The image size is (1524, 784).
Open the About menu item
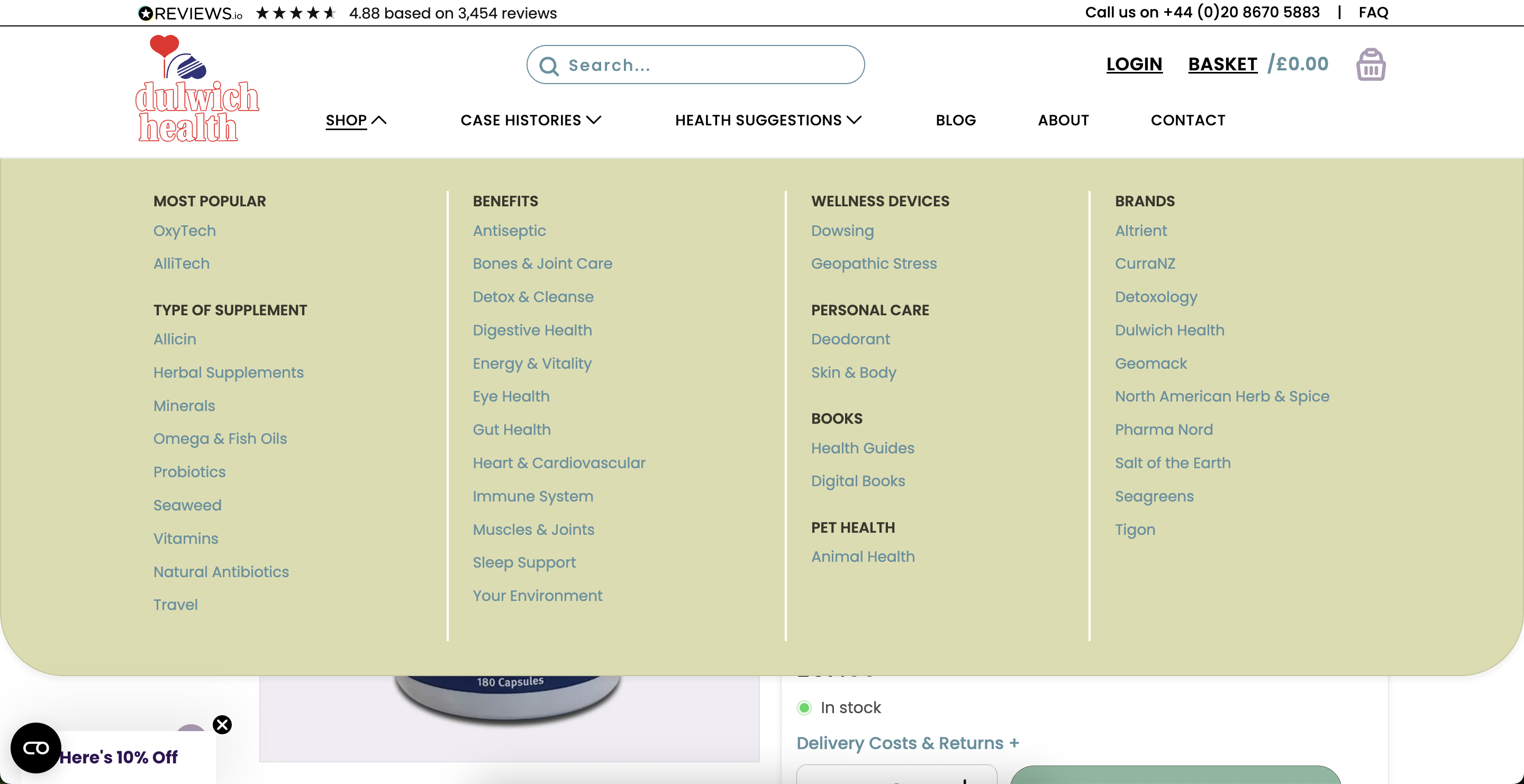tap(1063, 120)
